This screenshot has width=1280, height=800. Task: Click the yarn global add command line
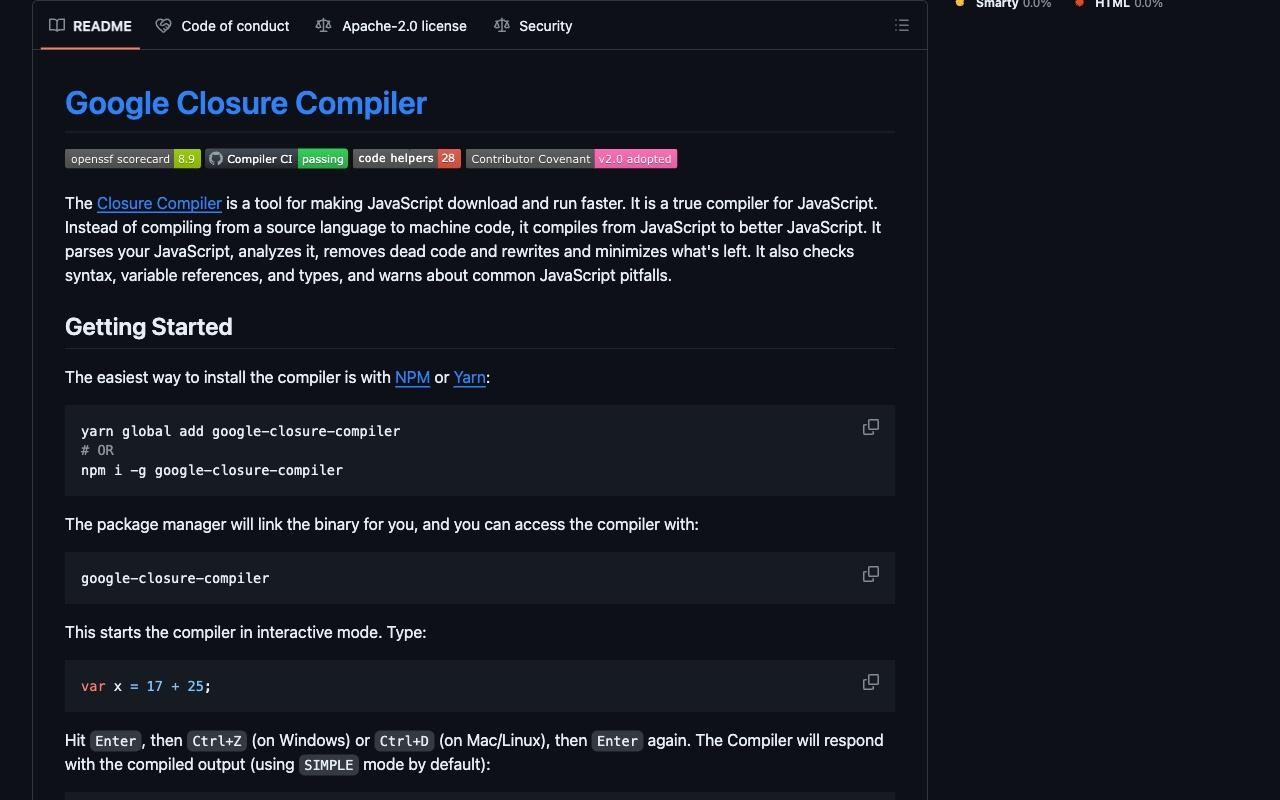240,431
